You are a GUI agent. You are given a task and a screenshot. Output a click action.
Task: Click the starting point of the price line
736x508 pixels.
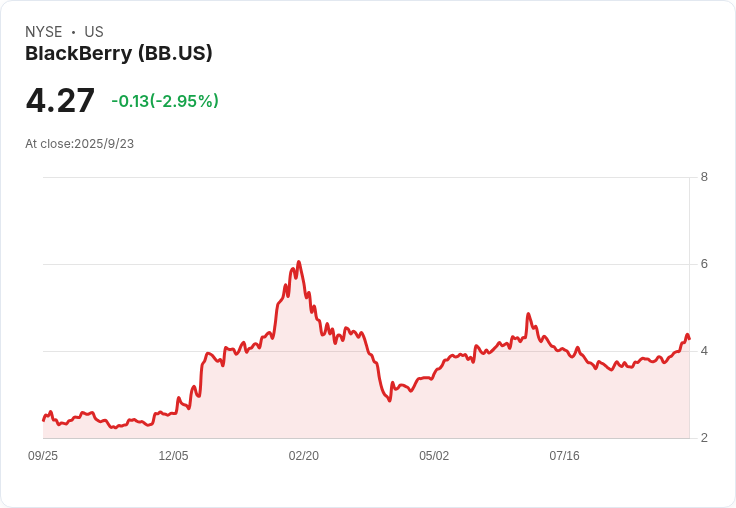pos(44,420)
